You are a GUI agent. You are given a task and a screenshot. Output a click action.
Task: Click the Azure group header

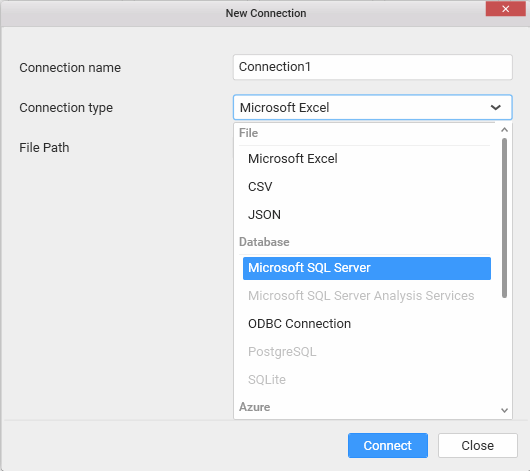click(255, 407)
